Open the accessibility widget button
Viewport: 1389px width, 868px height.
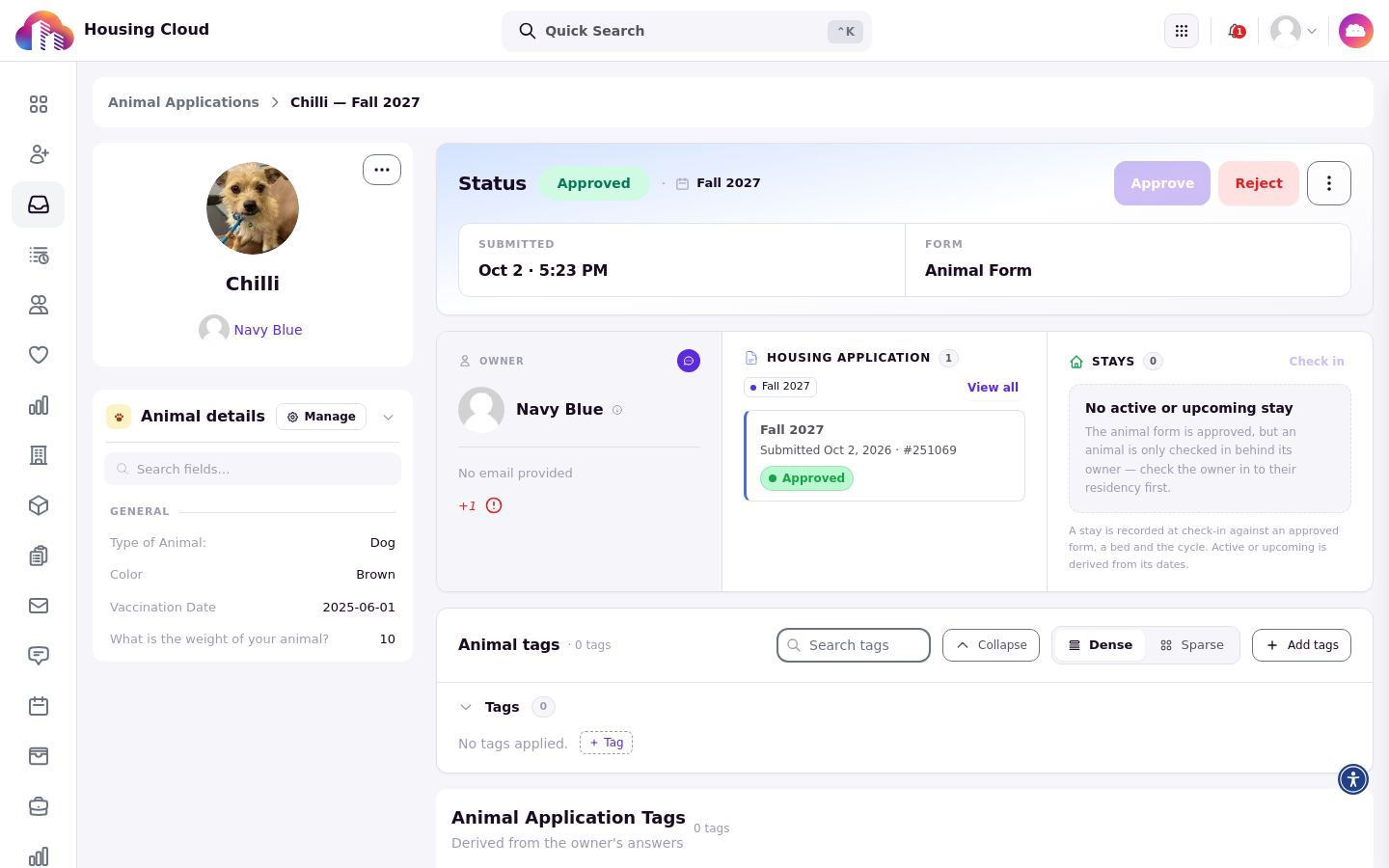click(x=1353, y=779)
